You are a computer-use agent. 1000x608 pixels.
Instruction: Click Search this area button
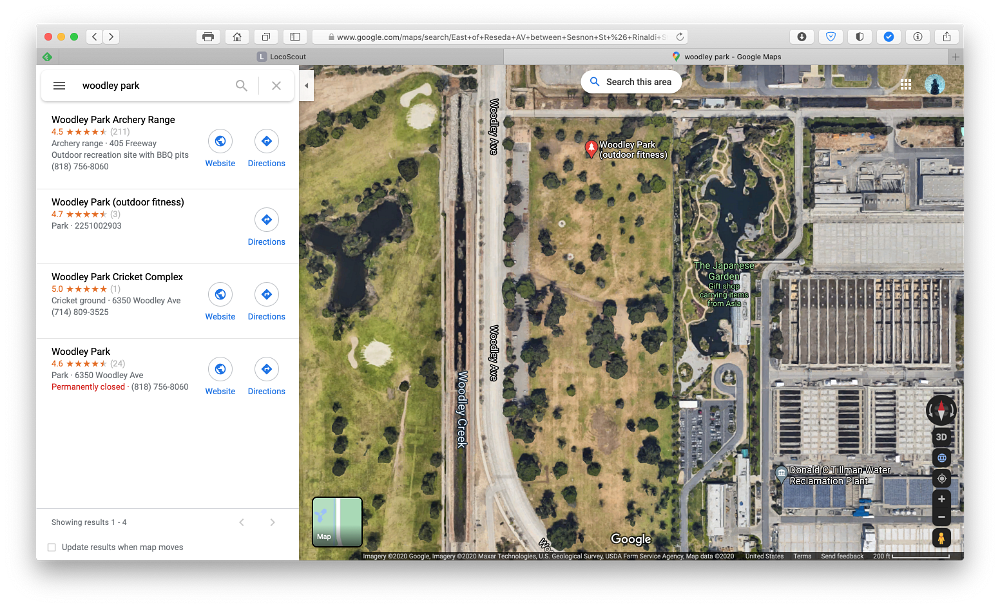click(x=631, y=82)
